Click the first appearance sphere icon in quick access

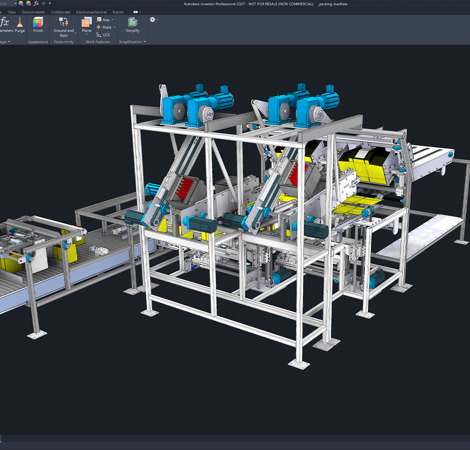21,4
